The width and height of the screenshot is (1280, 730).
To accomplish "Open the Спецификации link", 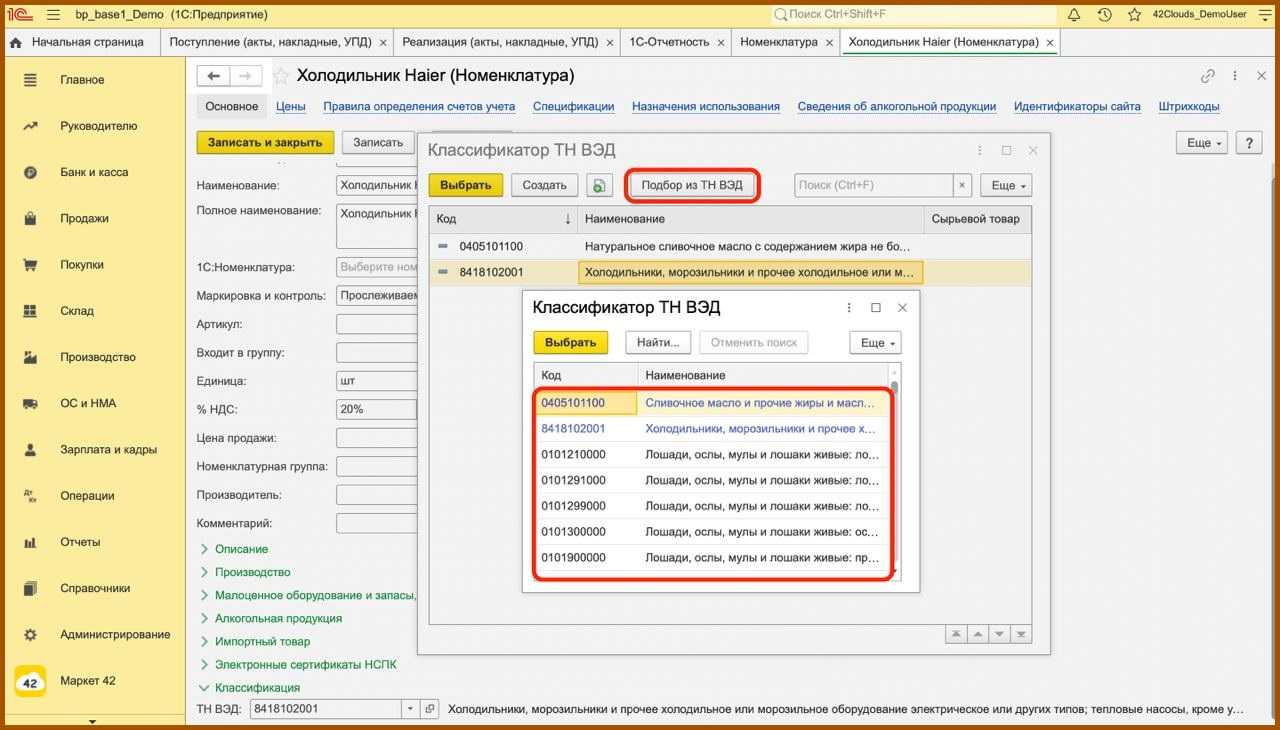I will [x=573, y=107].
